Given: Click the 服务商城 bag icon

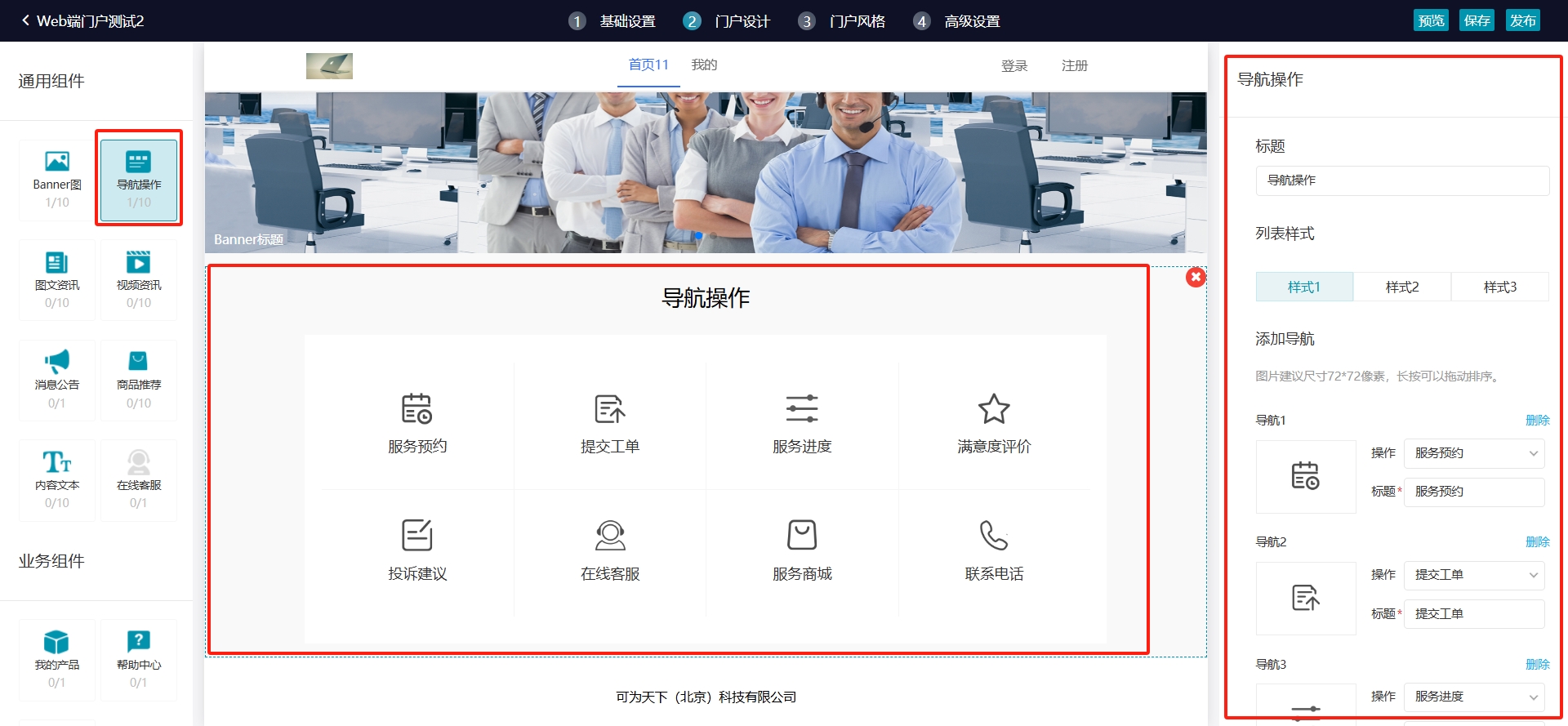Looking at the screenshot, I should tap(802, 535).
